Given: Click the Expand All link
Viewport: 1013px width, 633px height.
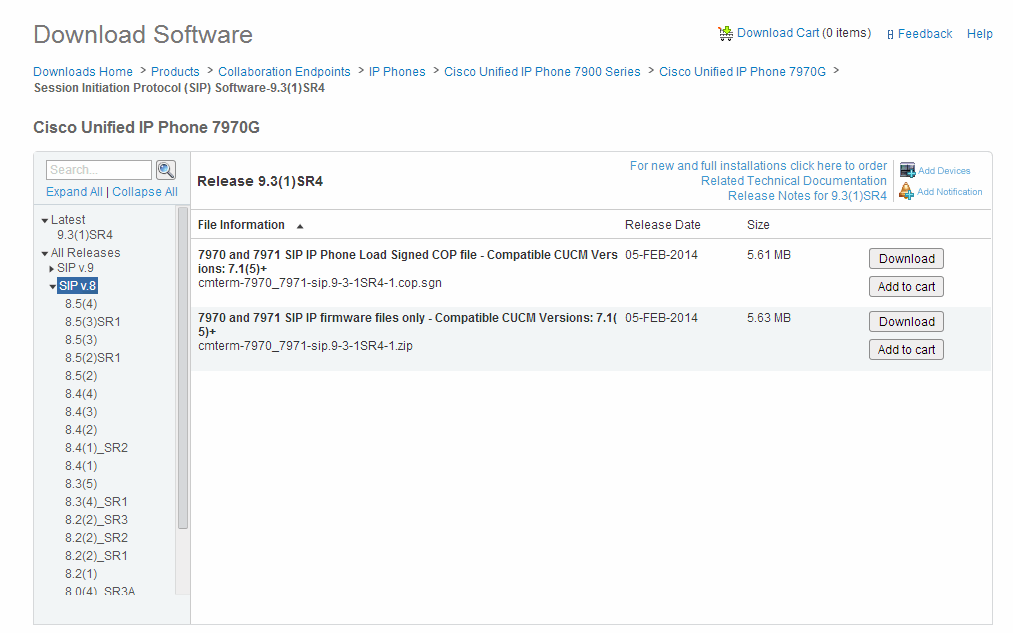Looking at the screenshot, I should tap(74, 192).
